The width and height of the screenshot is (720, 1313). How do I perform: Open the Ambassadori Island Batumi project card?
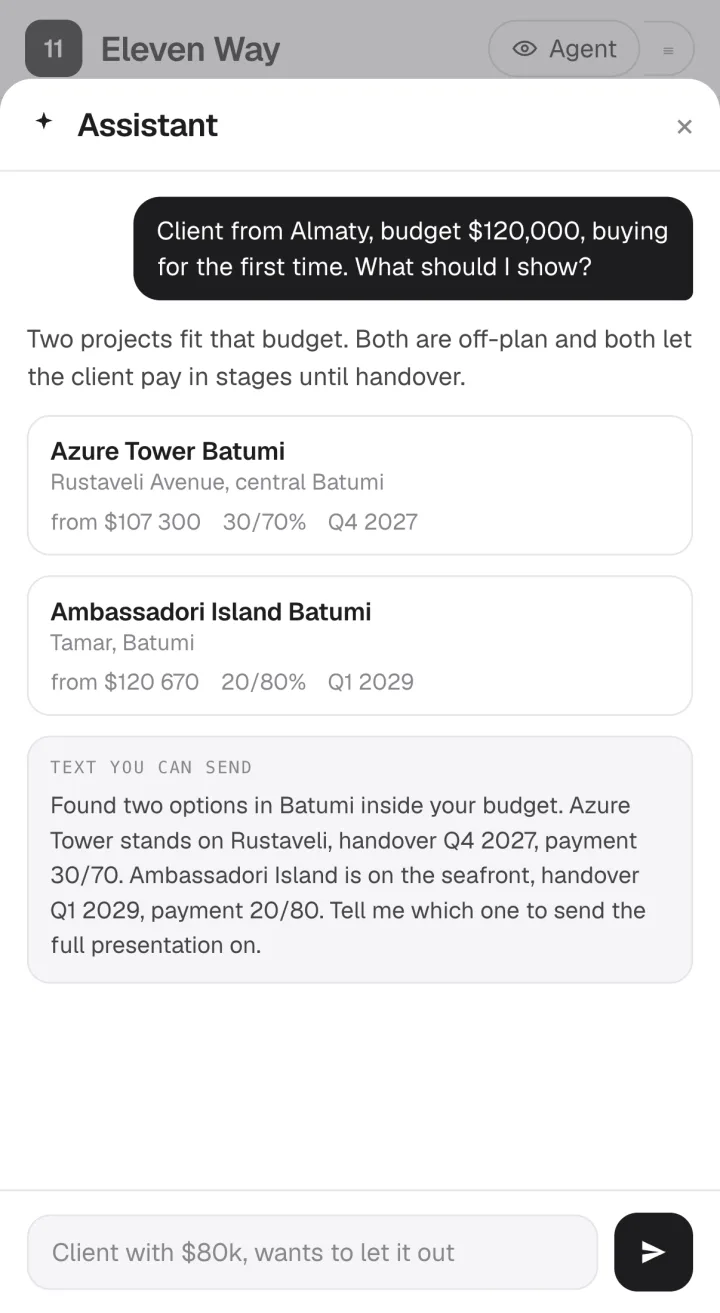coord(360,645)
